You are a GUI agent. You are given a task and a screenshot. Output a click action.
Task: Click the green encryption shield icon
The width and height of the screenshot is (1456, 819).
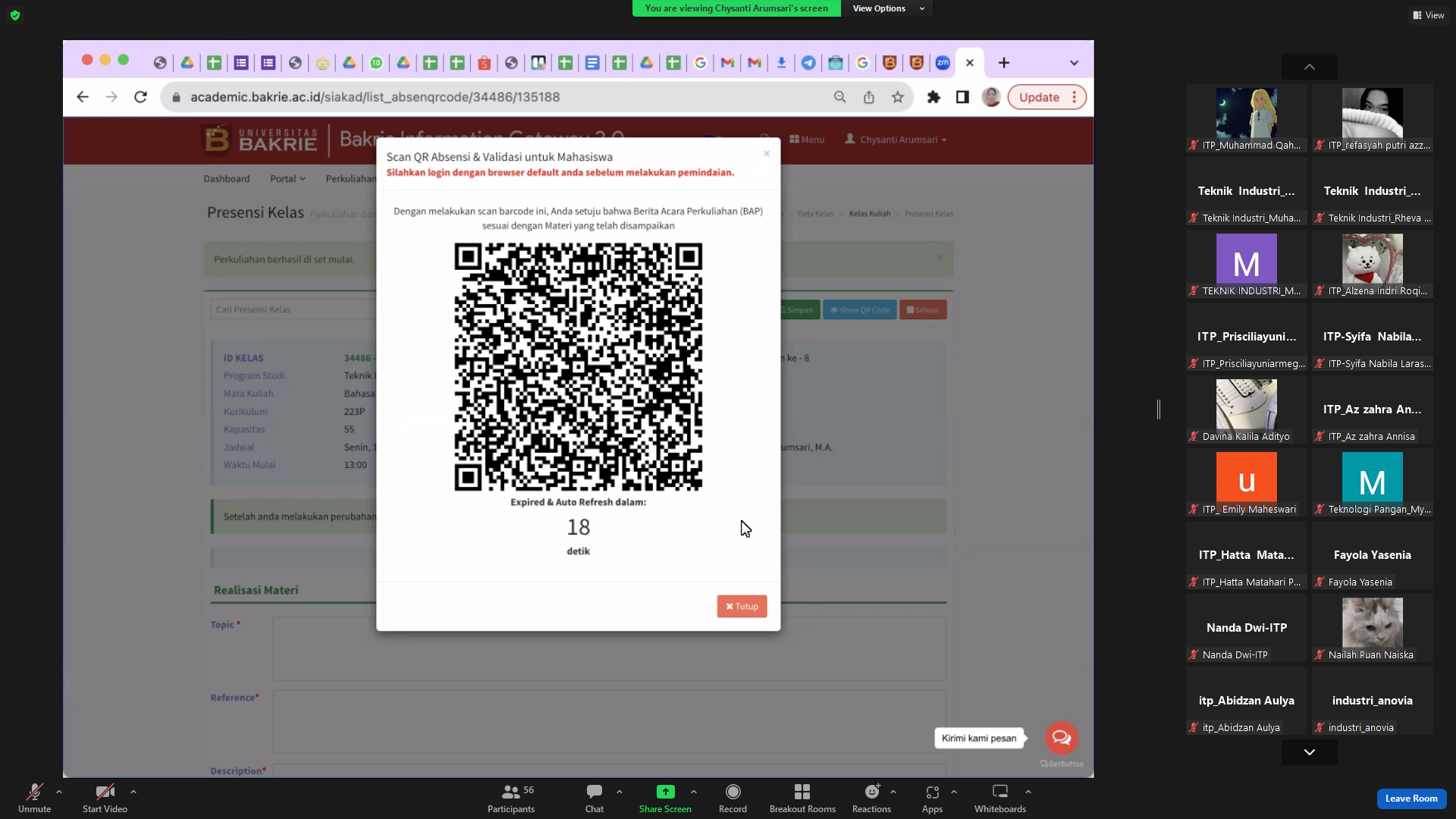coord(15,15)
